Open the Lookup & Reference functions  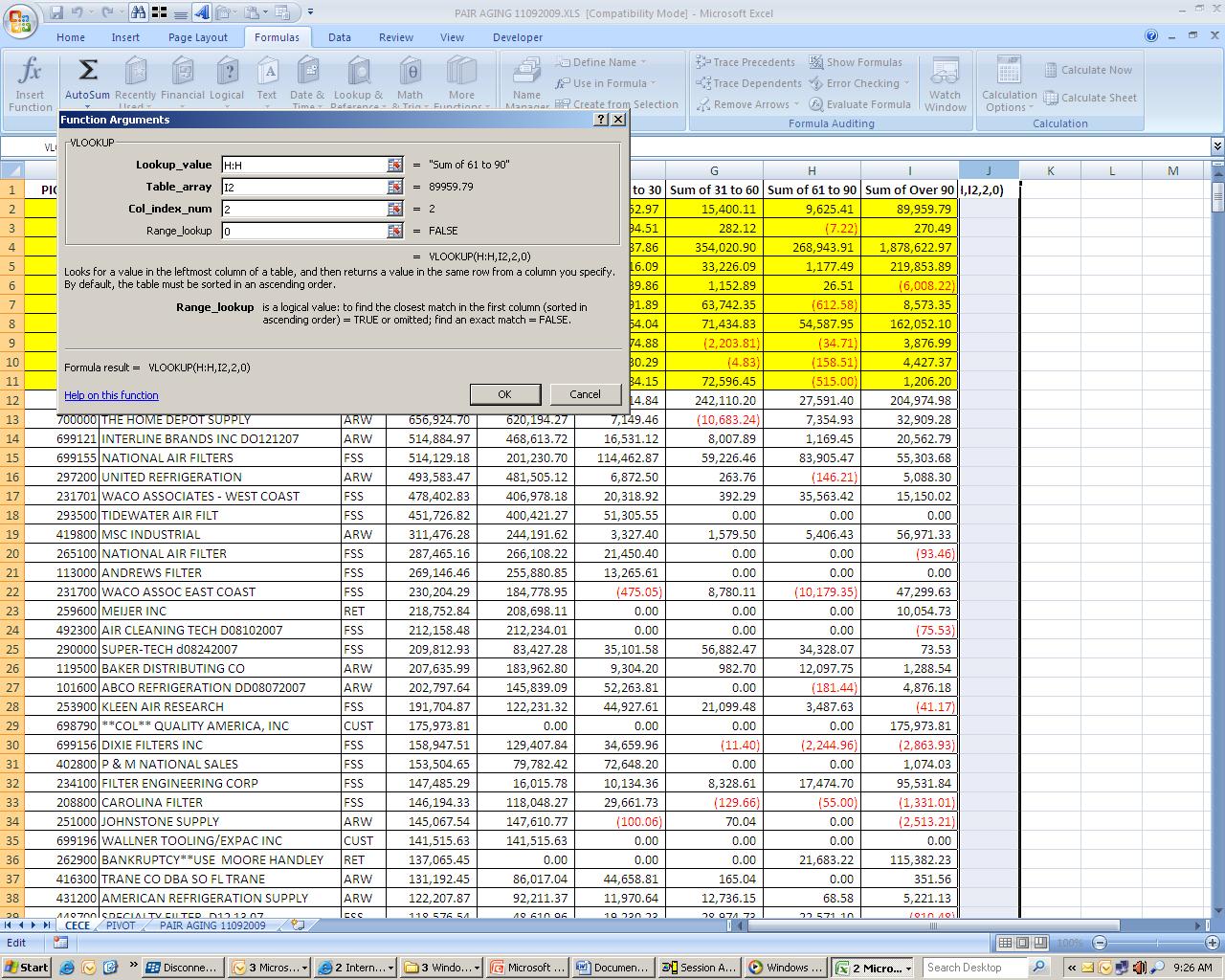coord(357,77)
